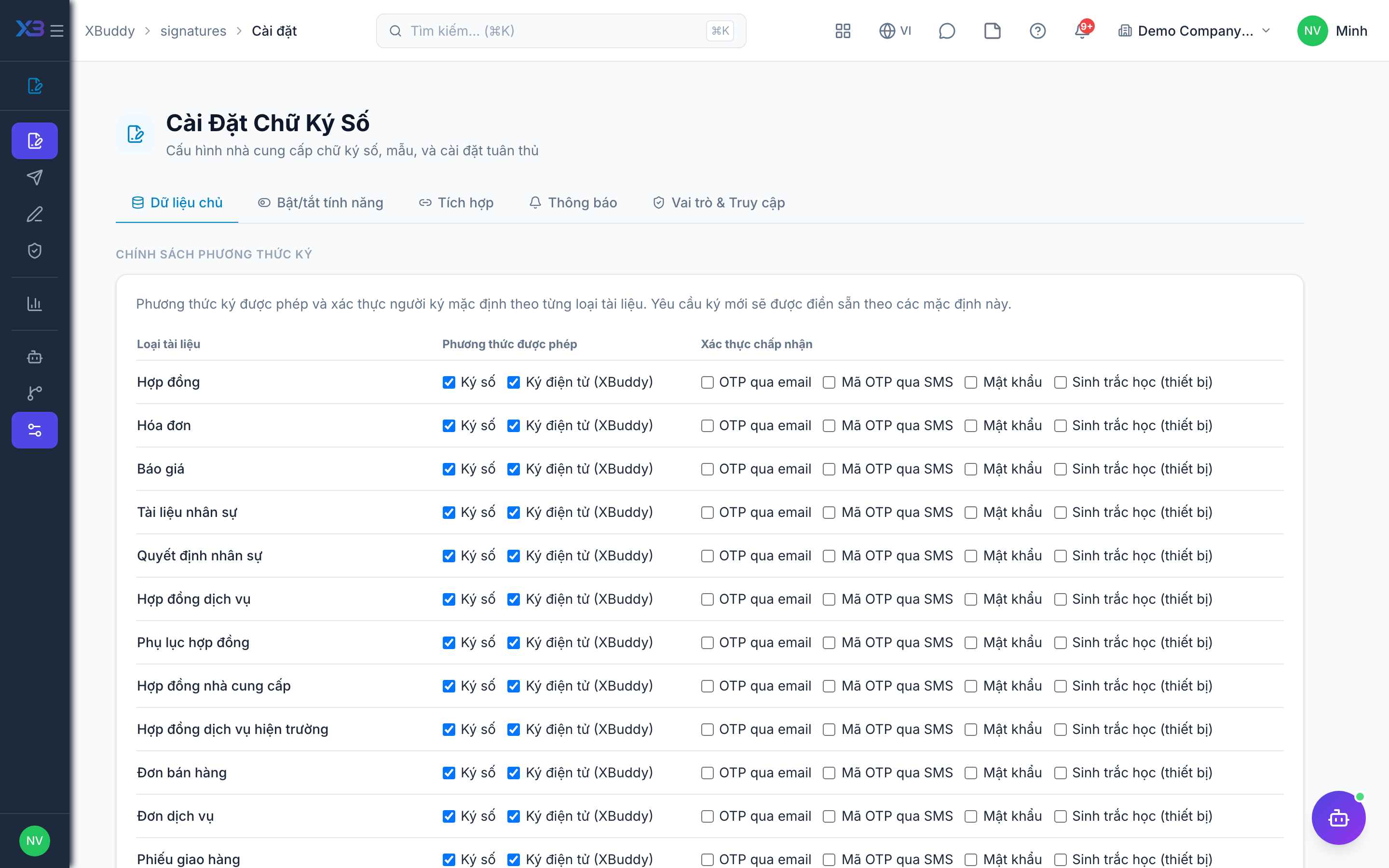The height and width of the screenshot is (868, 1389).
Task: Enable OTP qua email for Phụ lục hợp đồng
Action: point(707,643)
